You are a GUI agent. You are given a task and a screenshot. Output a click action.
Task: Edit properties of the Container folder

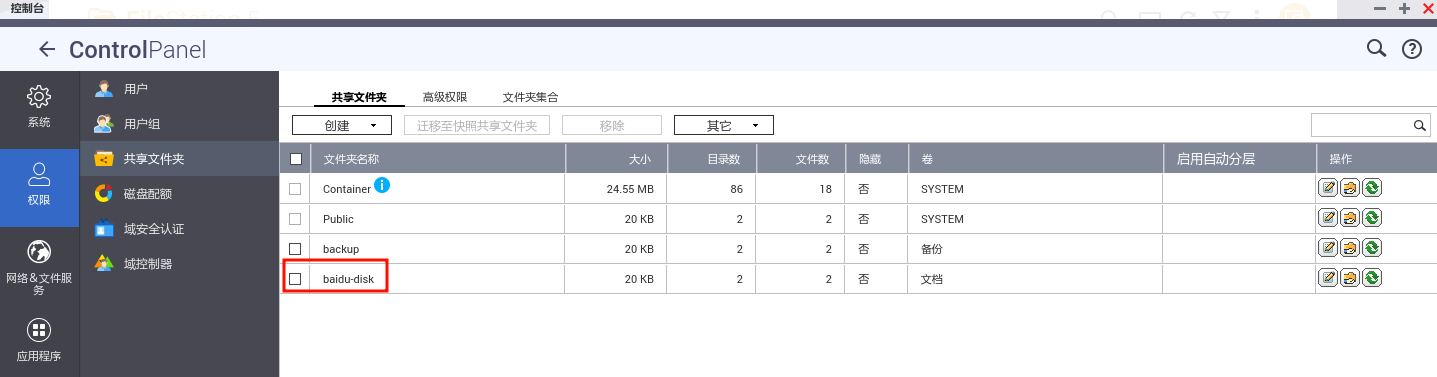(1328, 188)
